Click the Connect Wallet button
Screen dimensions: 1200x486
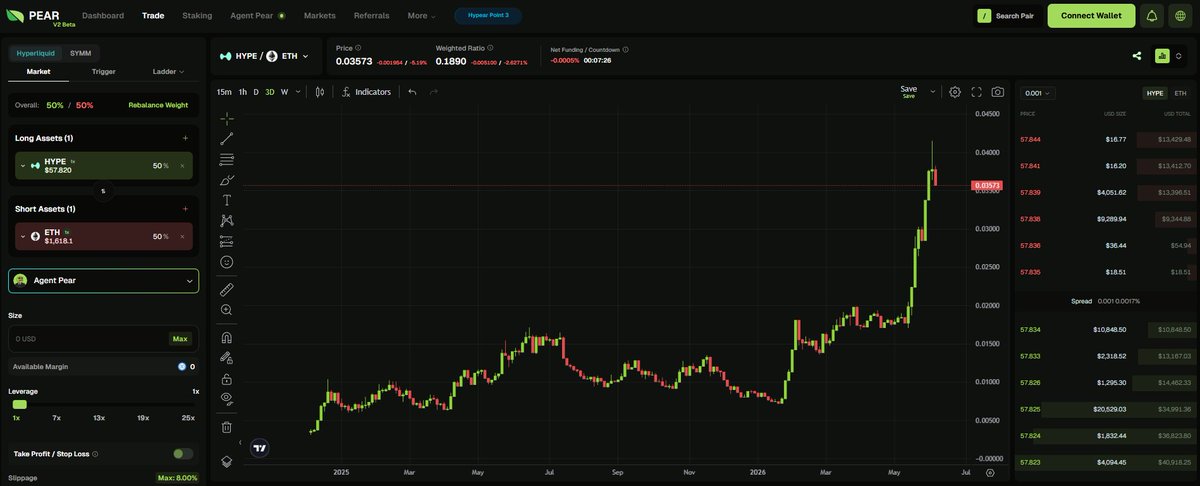click(x=1091, y=16)
